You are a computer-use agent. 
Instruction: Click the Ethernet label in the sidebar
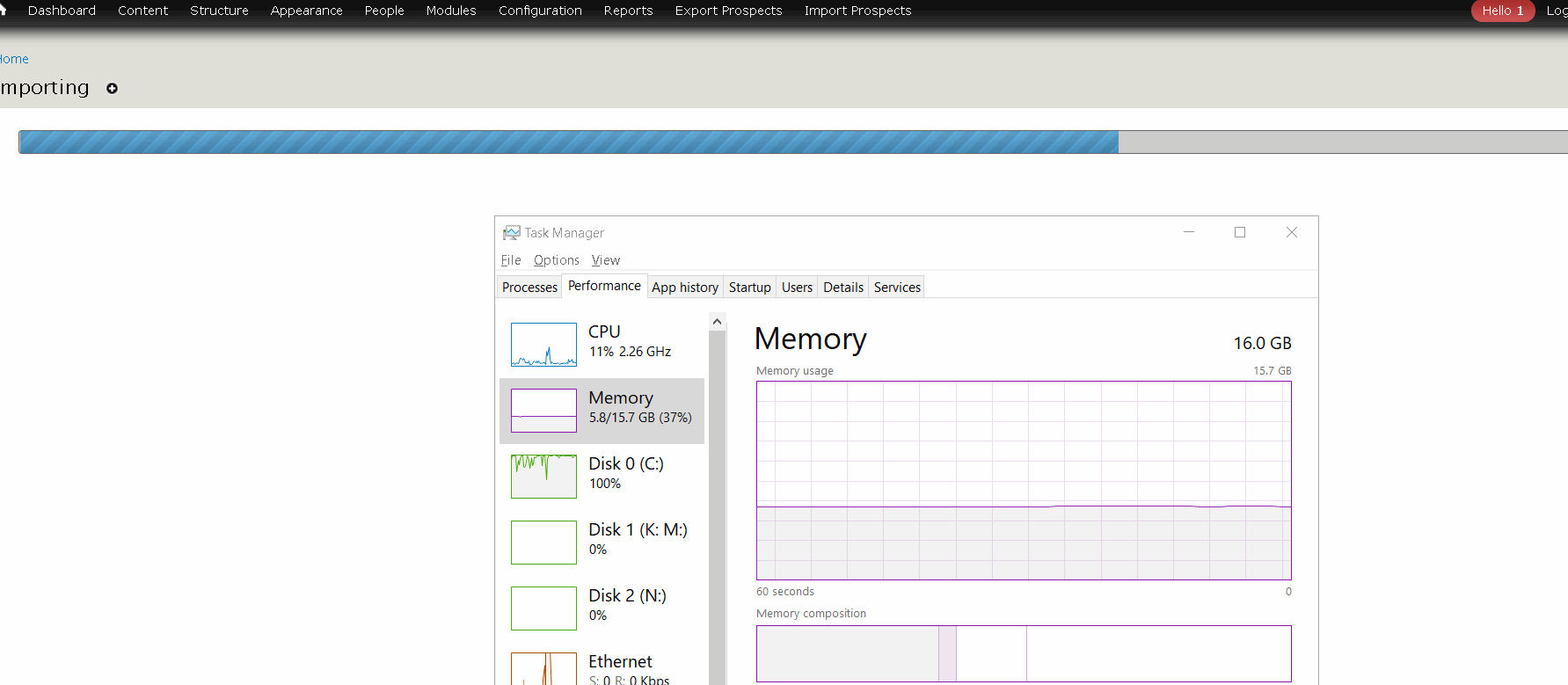point(620,661)
